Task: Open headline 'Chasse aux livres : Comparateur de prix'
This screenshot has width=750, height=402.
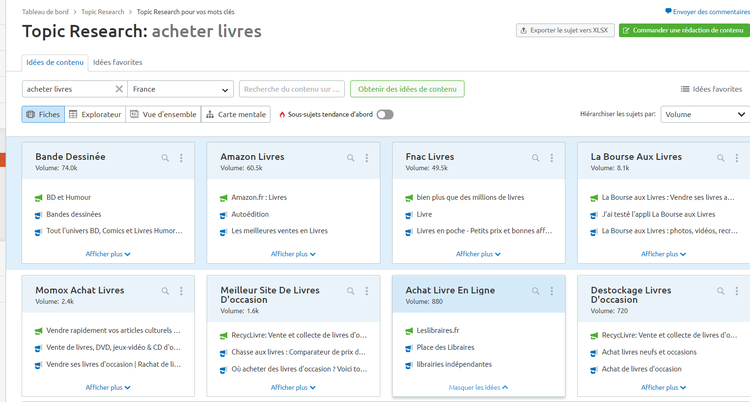Action: point(298,352)
